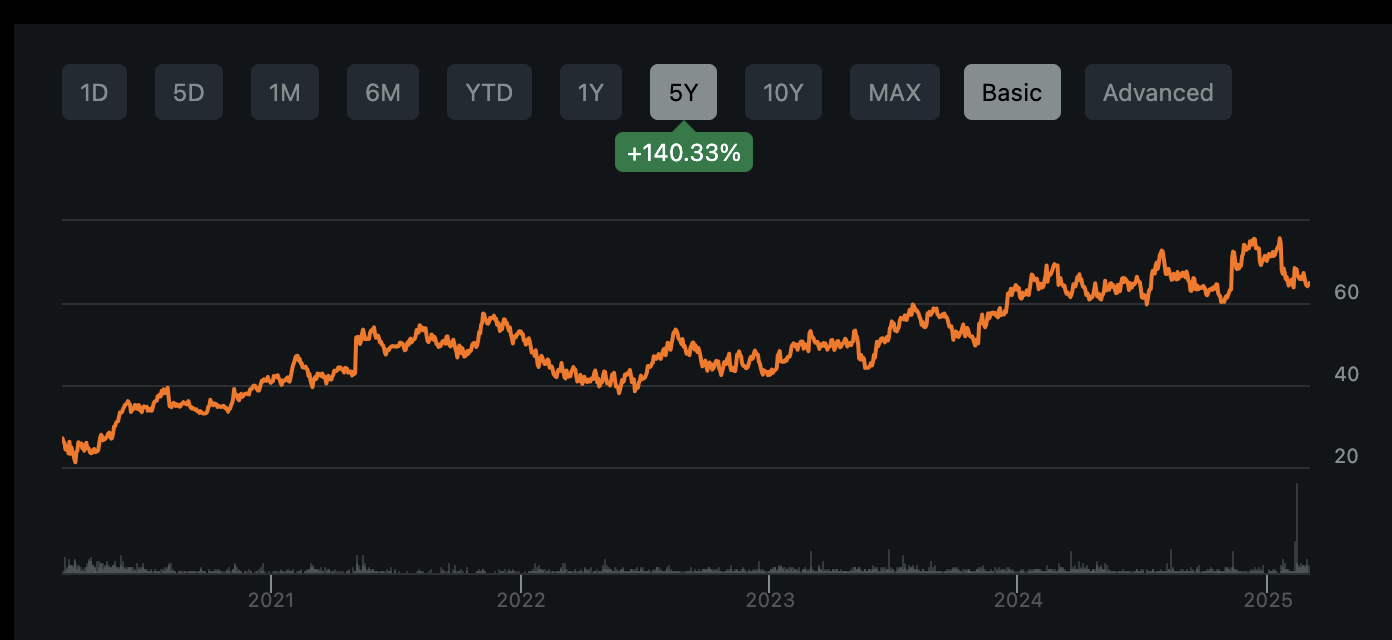Click the 2022 axis label
Image resolution: width=1392 pixels, height=640 pixels.
(520, 600)
